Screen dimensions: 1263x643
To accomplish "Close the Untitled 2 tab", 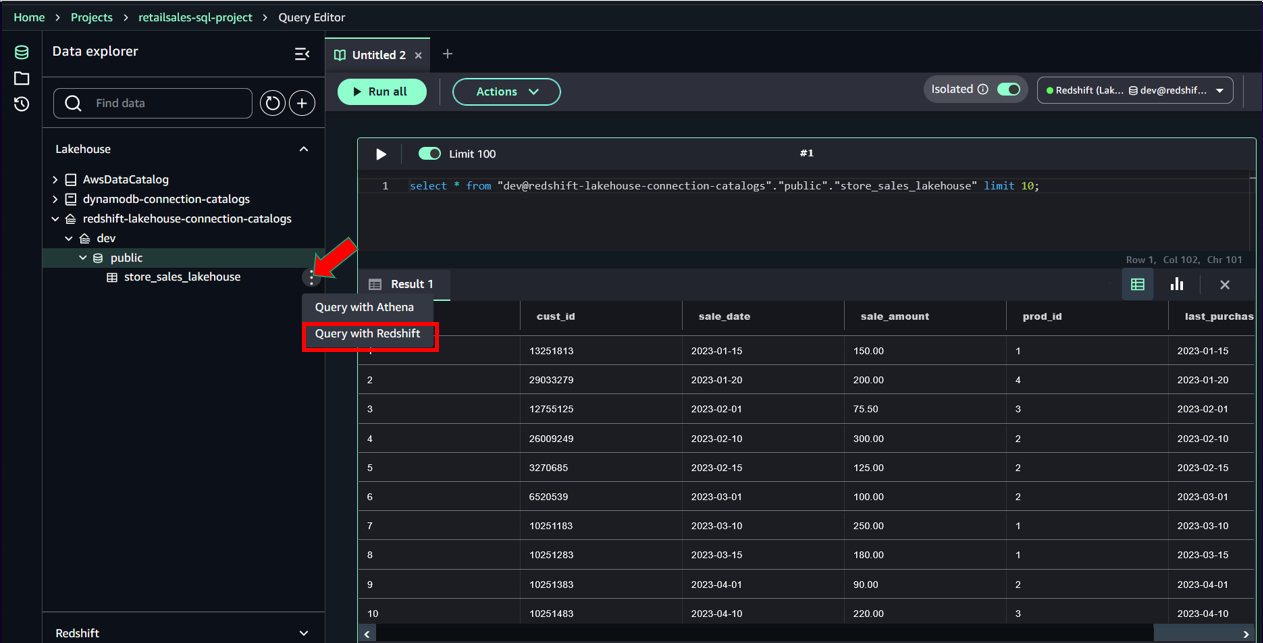I will pos(418,56).
